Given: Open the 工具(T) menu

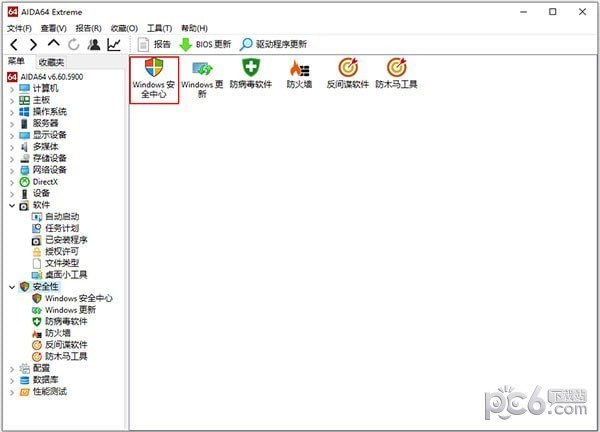Looking at the screenshot, I should click(159, 28).
